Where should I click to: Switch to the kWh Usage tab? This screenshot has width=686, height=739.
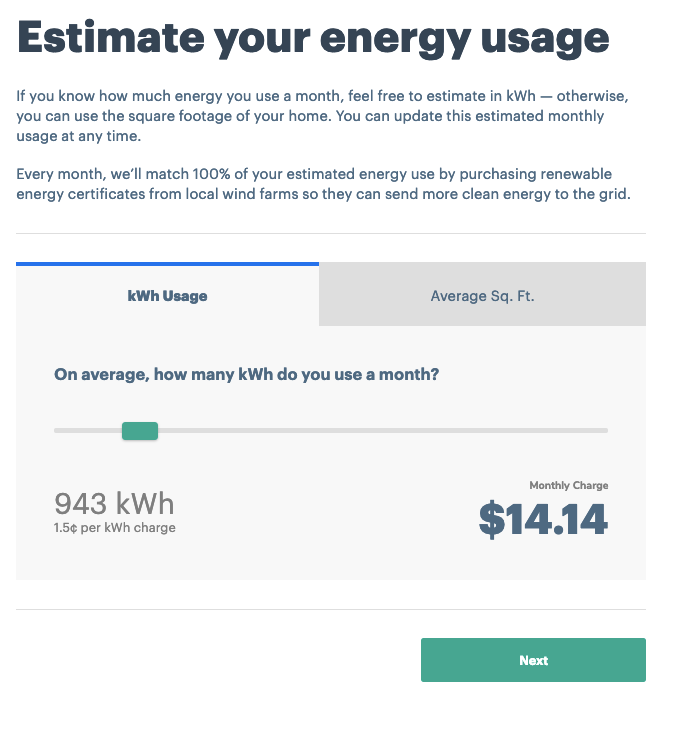pos(167,296)
